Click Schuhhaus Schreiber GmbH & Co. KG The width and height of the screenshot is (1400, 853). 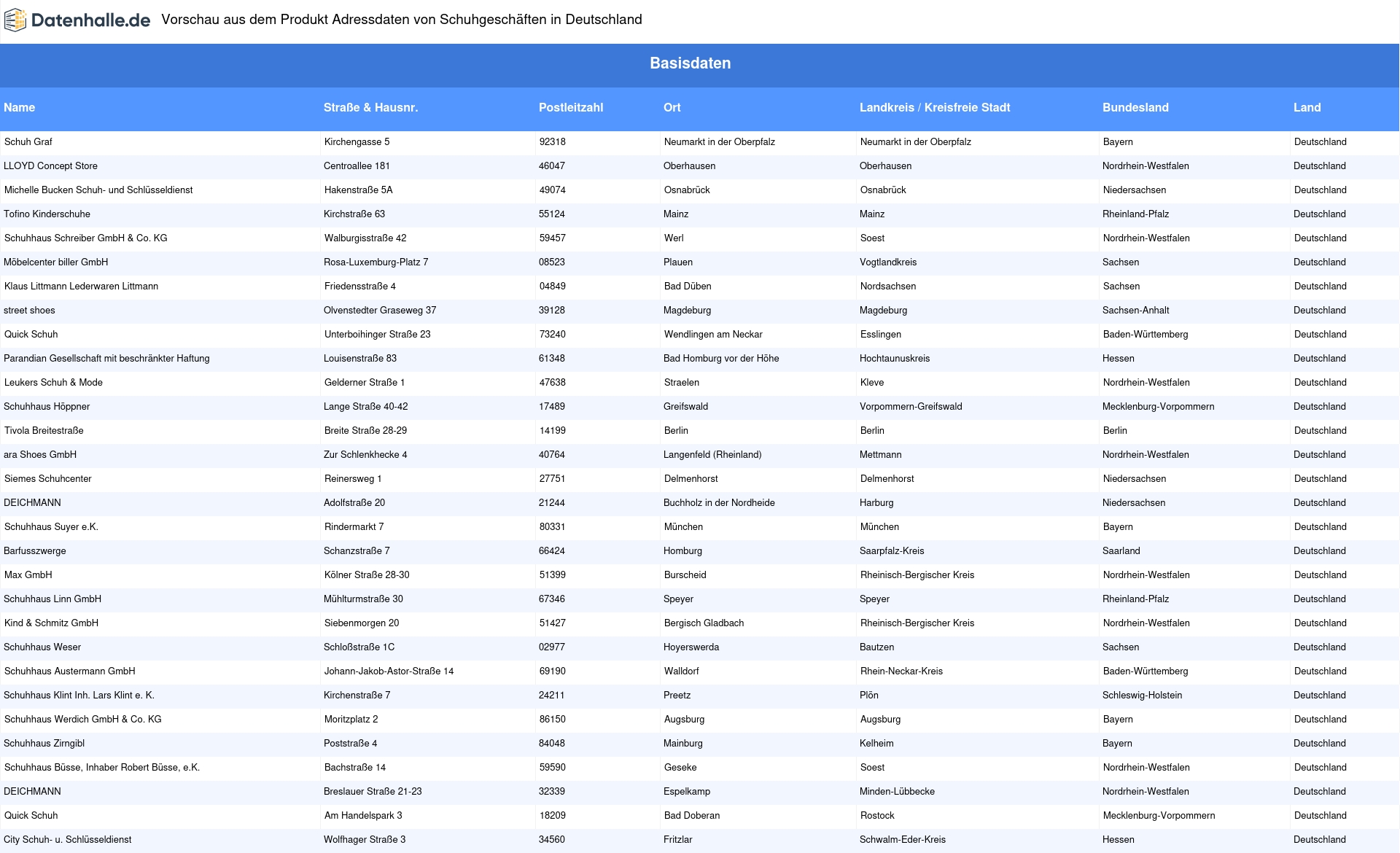click(x=85, y=238)
